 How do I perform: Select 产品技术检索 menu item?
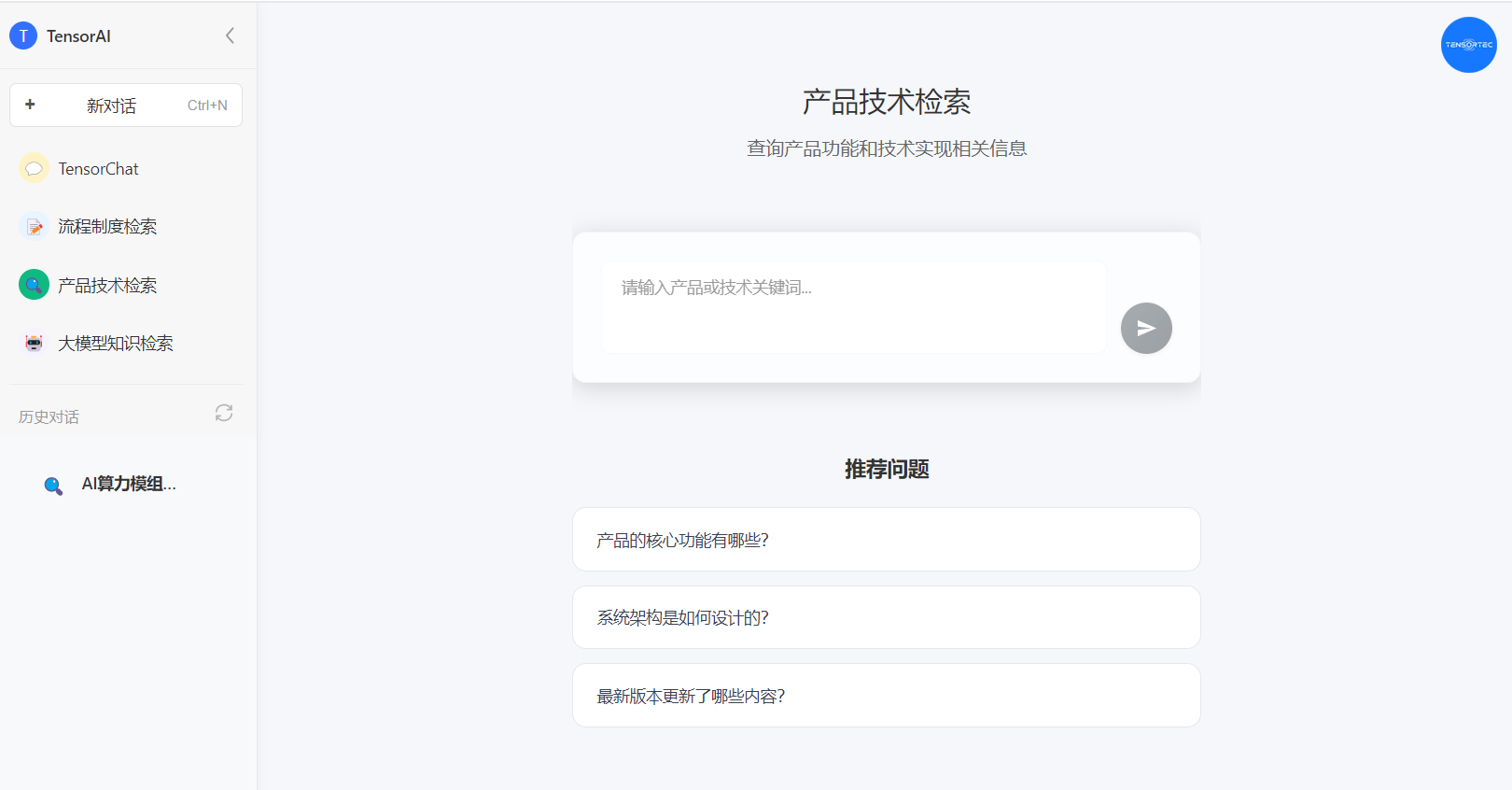coord(107,285)
